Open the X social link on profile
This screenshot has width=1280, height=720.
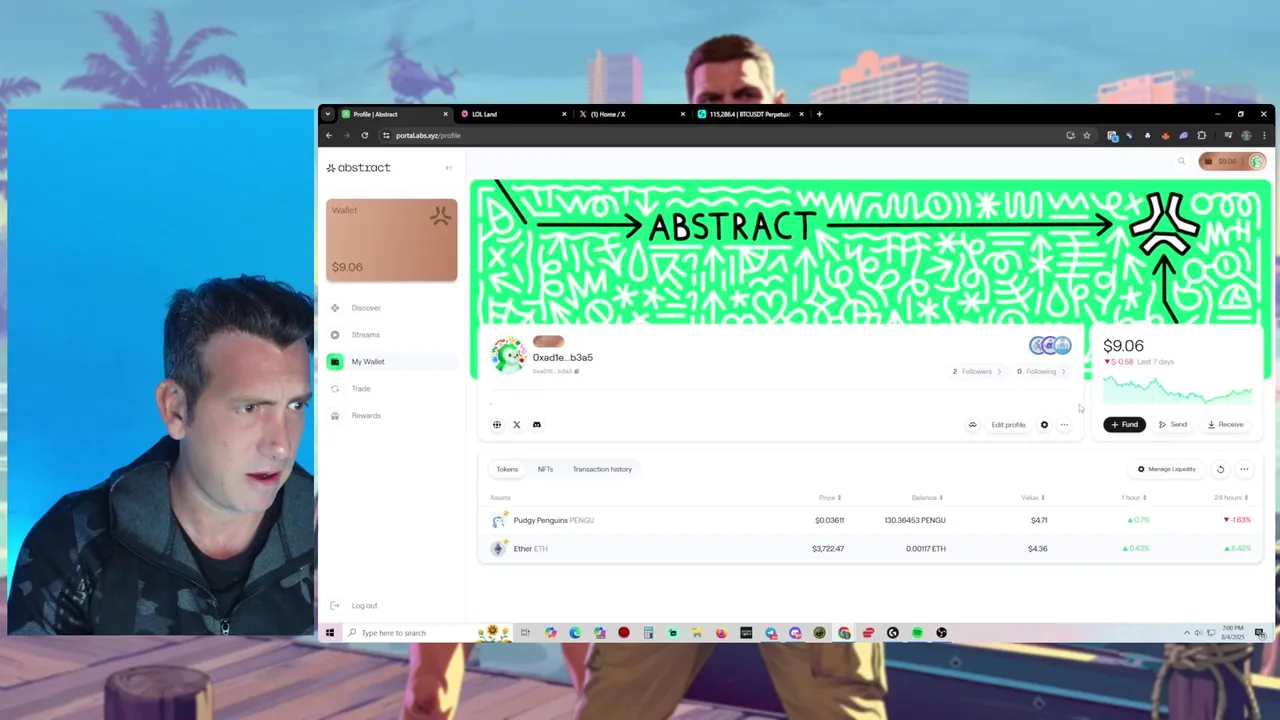[517, 425]
